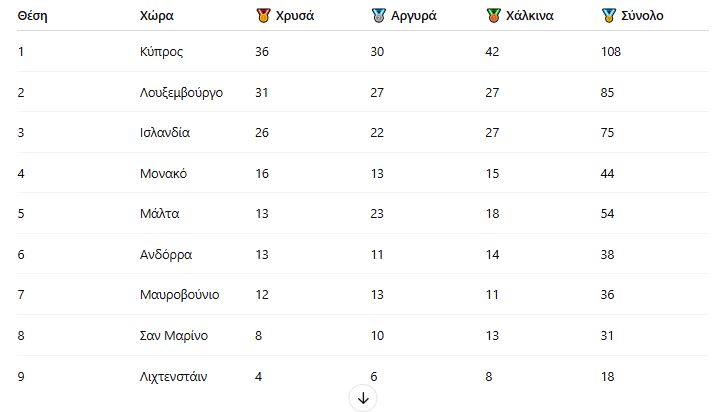Click the gold medal icon beside Χρυσά
This screenshot has height=412, width=713.
(263, 15)
